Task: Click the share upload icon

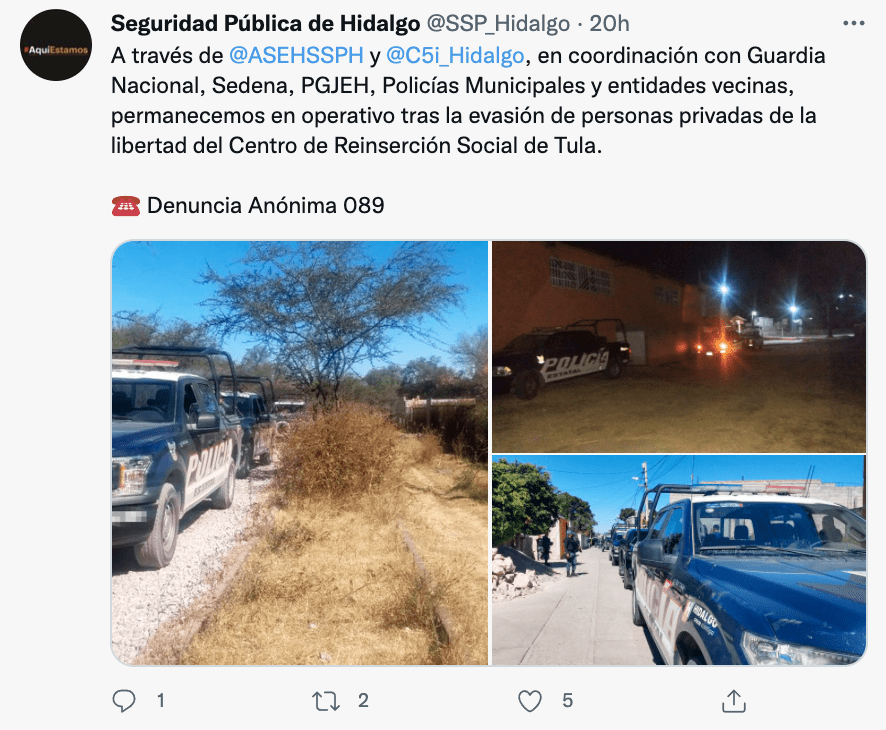Action: tap(733, 701)
